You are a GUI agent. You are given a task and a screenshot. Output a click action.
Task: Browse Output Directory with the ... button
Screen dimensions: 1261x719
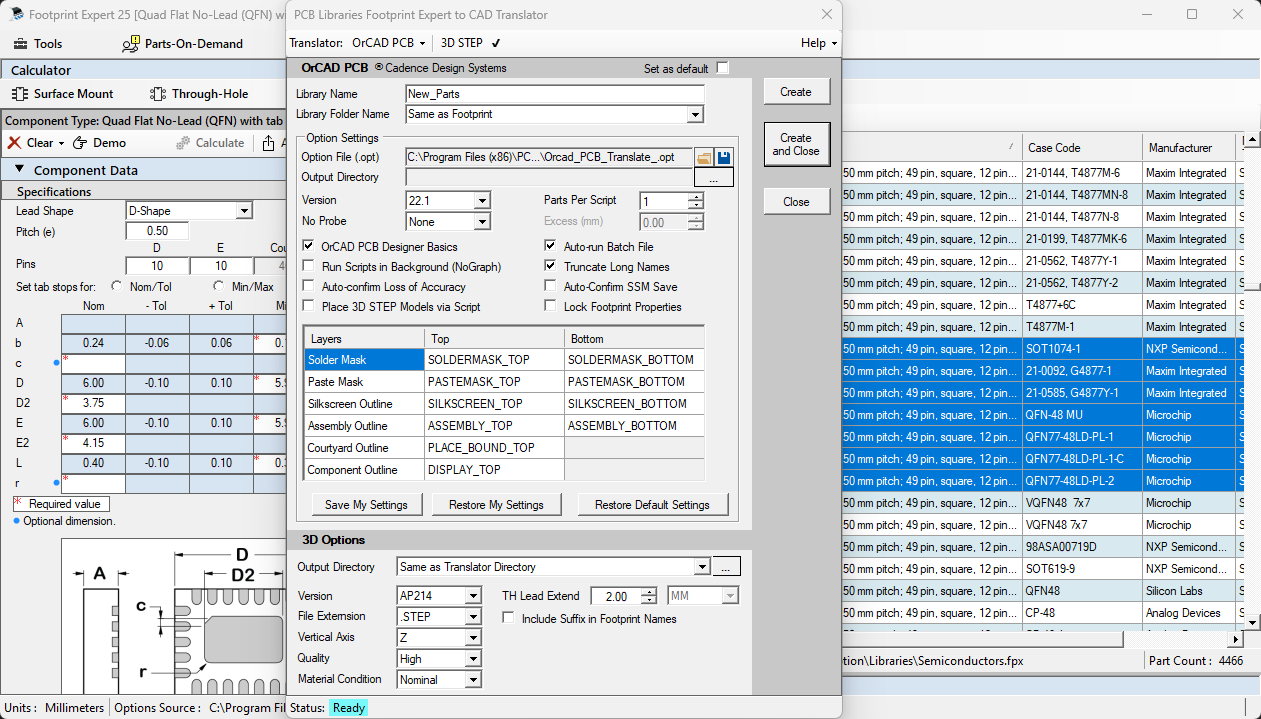click(714, 178)
